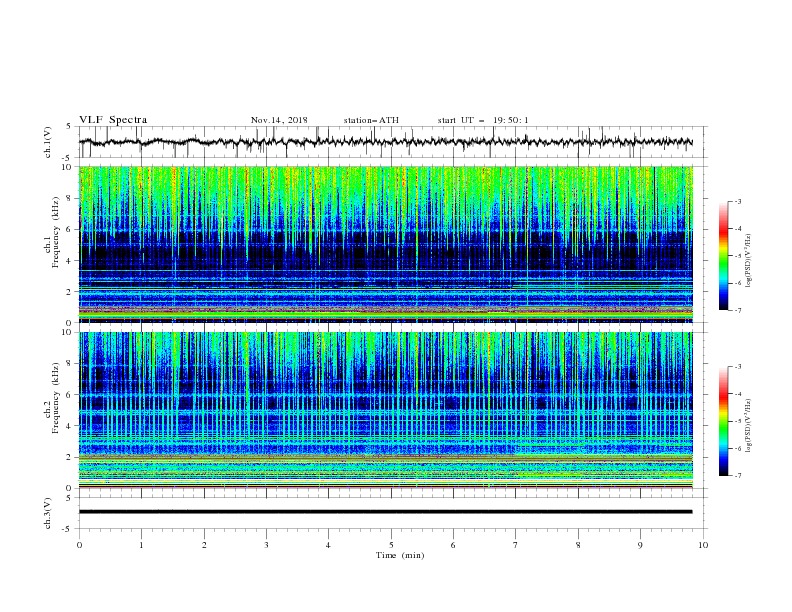
Task: Click inside the ch.2 spectrogram panel
Action: tap(385, 410)
